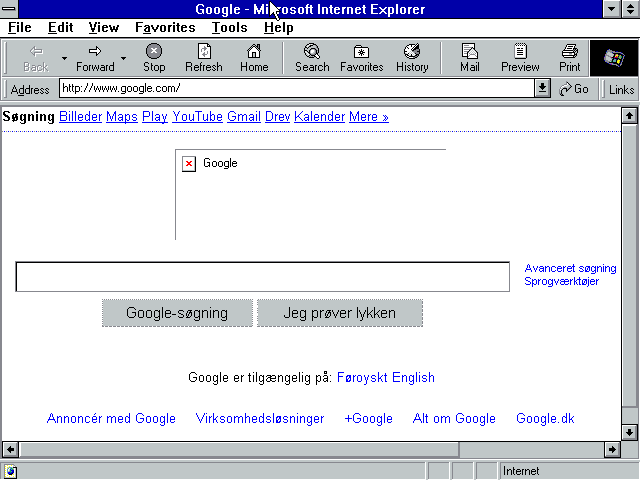
Task: Refresh the current page
Action: 204,58
